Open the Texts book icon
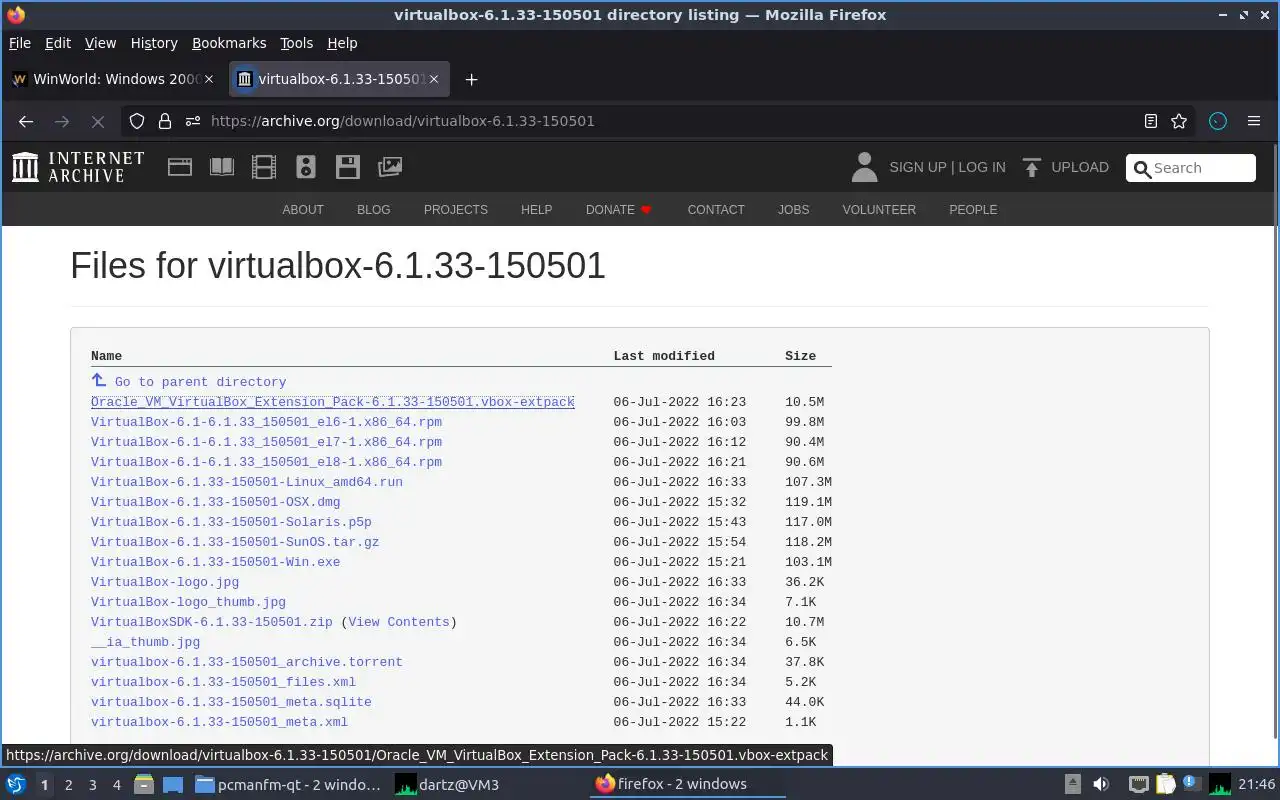Viewport: 1280px width, 800px height. 222,167
